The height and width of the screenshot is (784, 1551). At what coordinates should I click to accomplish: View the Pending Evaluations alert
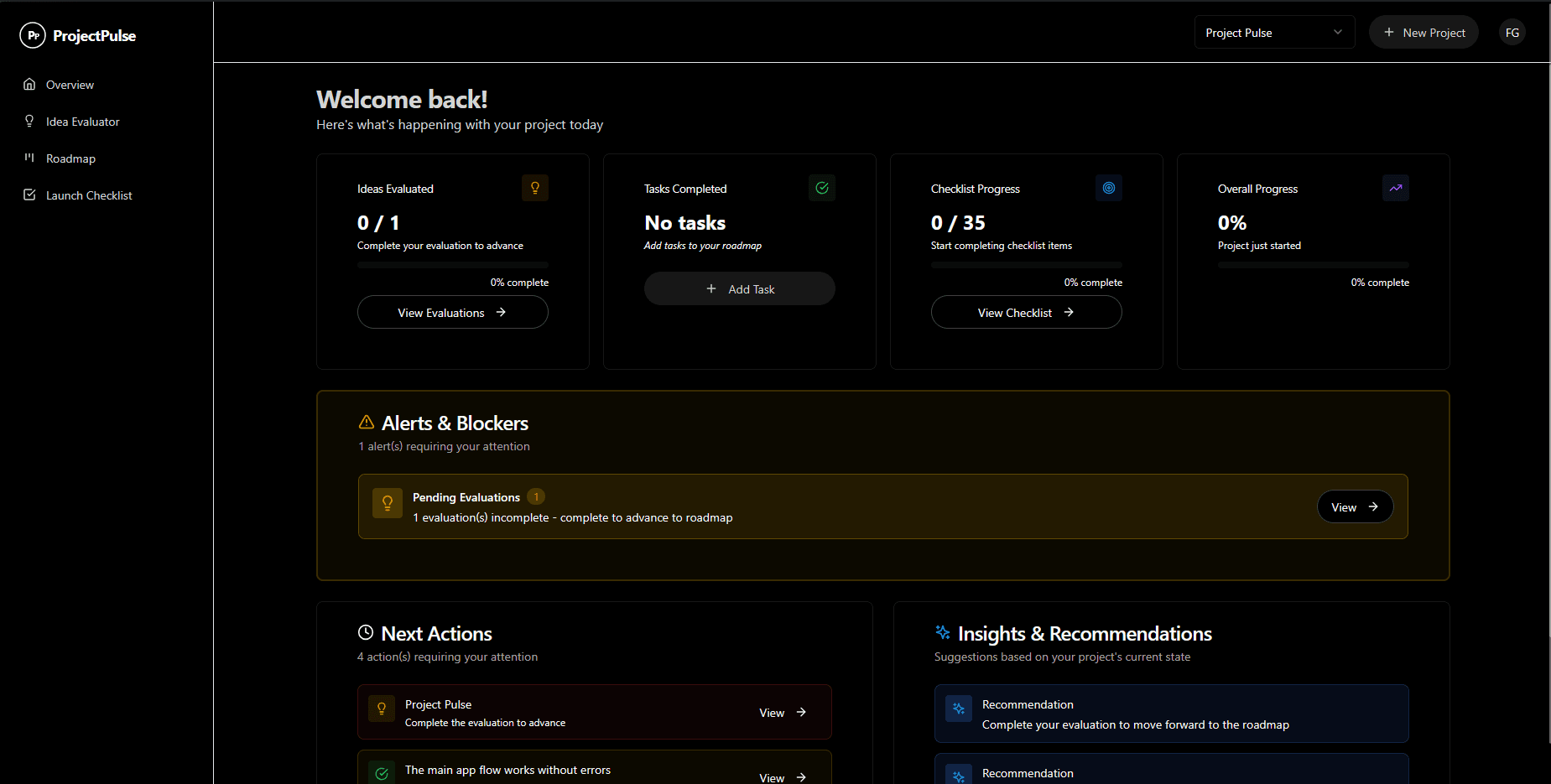coord(1354,506)
